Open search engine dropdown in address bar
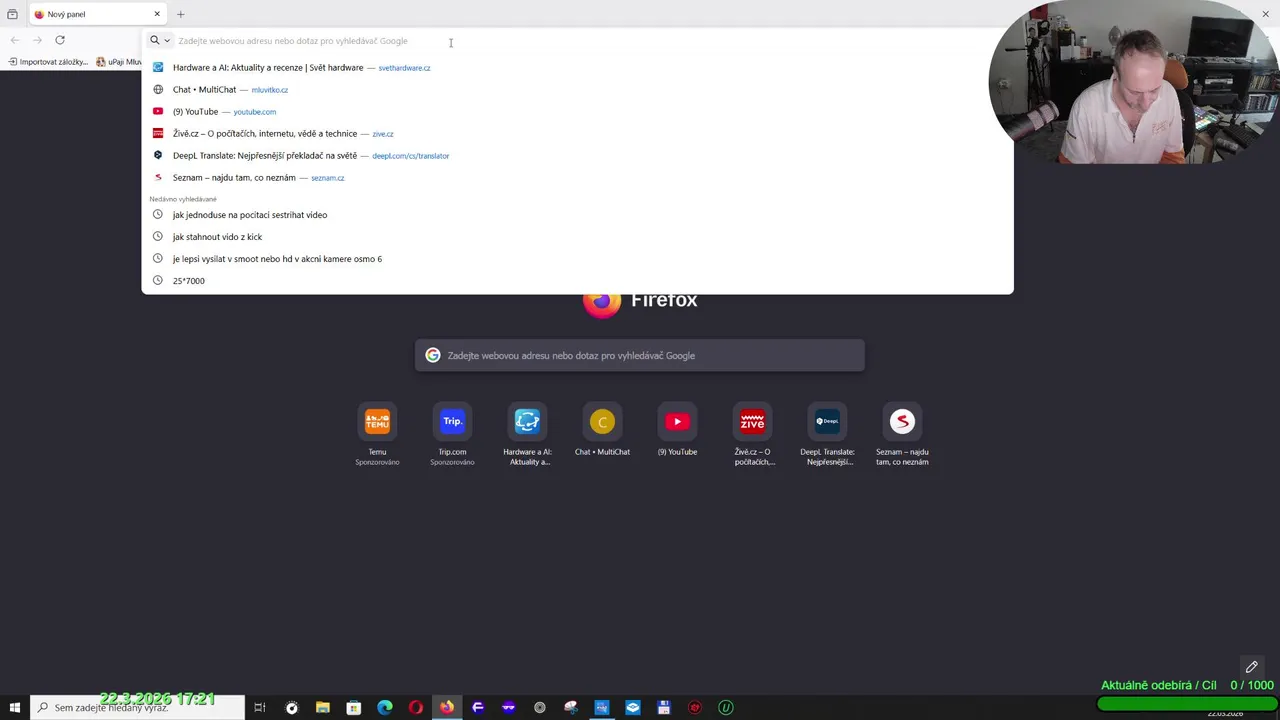This screenshot has height=720, width=1280. pyautogui.click(x=160, y=41)
